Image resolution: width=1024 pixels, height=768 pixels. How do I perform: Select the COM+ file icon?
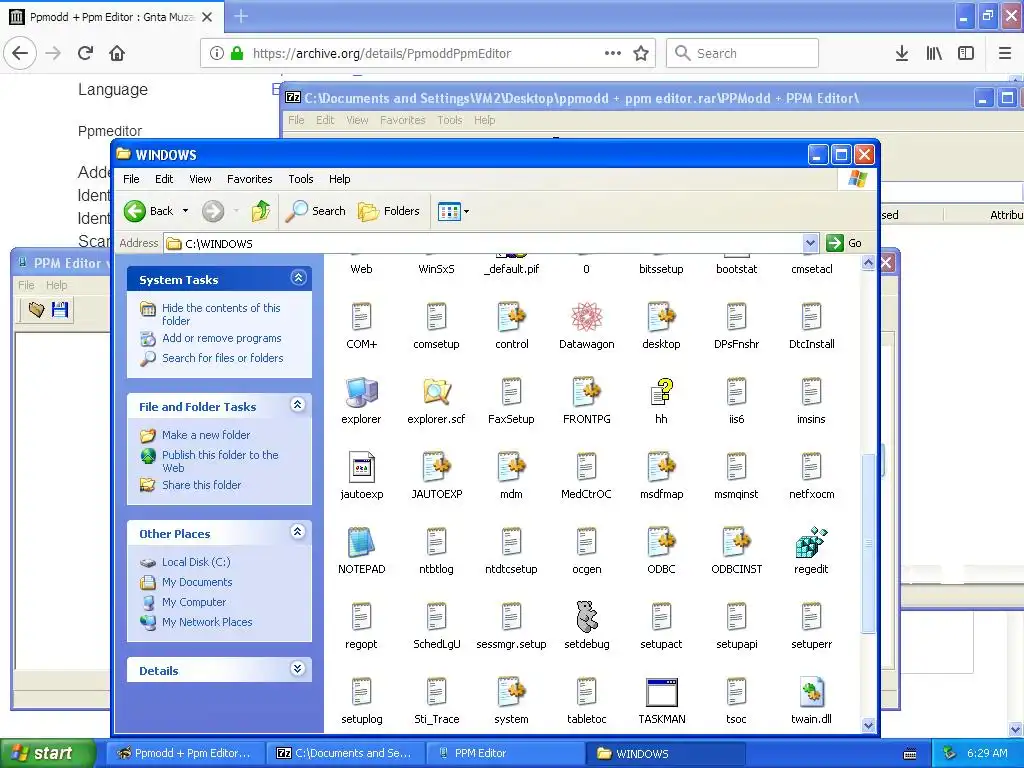click(x=361, y=317)
